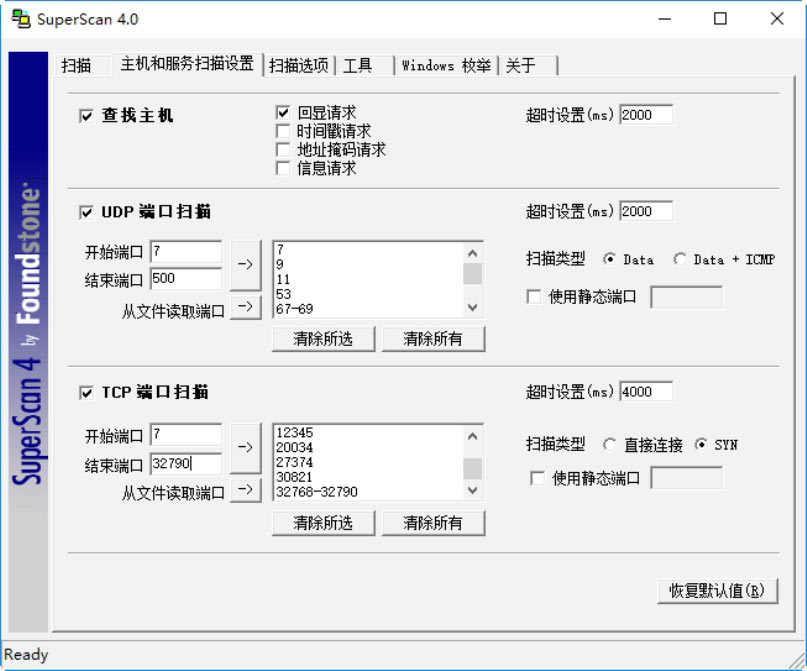
Task: Click UDP 从文件读取端口 arrow button
Action: coord(245,307)
